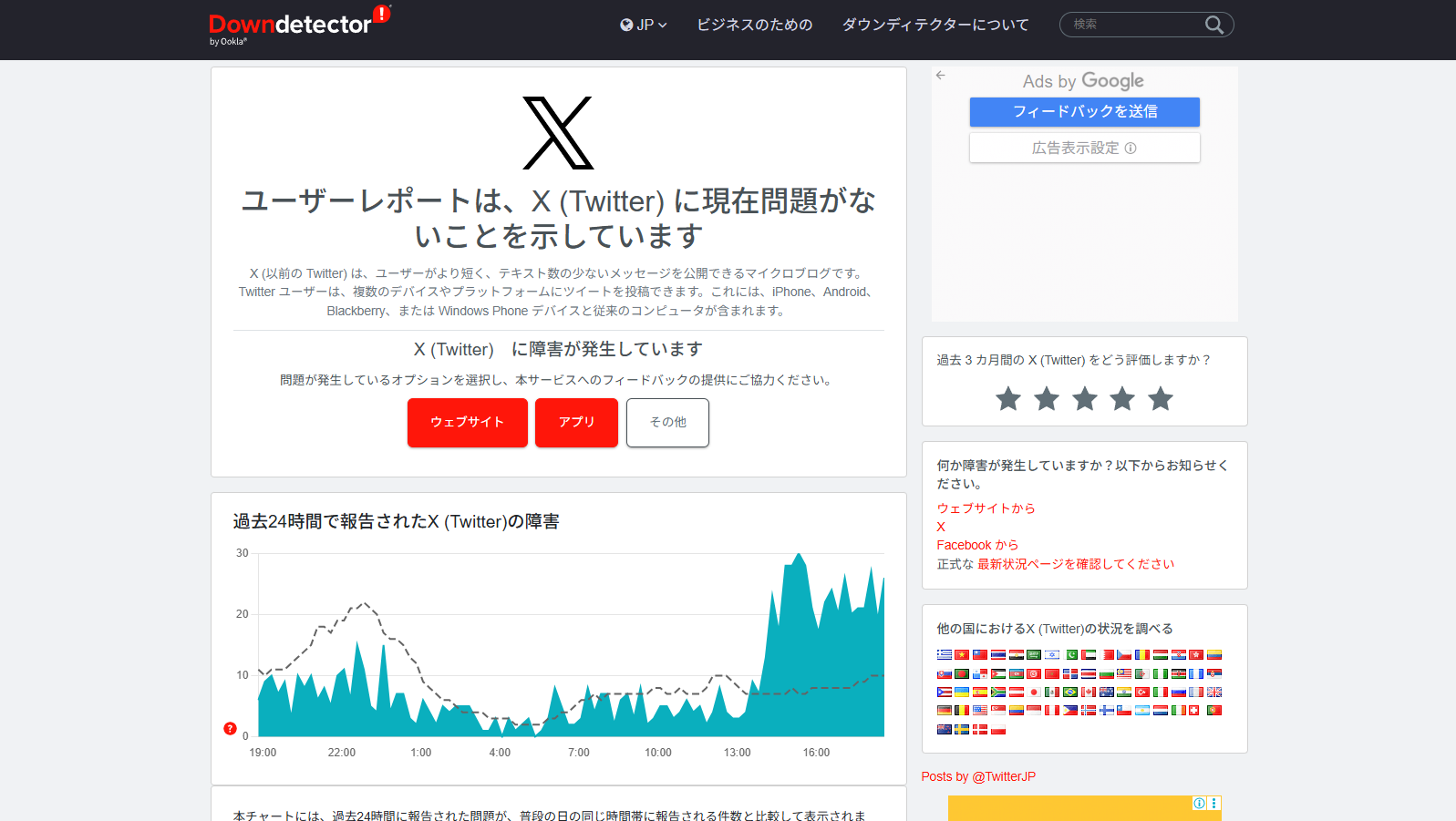Click the Downdetector logo in the header
Image resolution: width=1456 pixels, height=821 pixels.
[x=292, y=26]
